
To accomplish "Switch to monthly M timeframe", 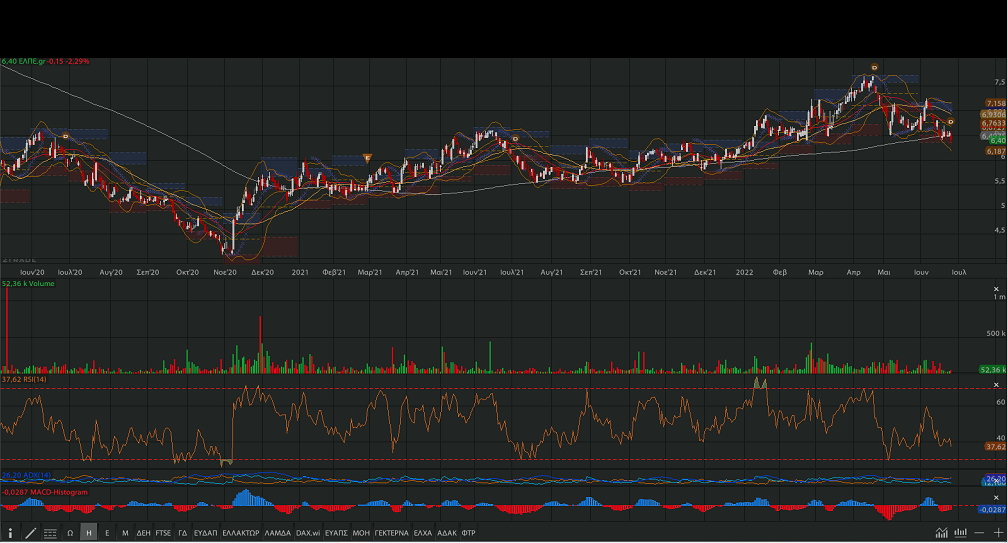I will (124, 533).
